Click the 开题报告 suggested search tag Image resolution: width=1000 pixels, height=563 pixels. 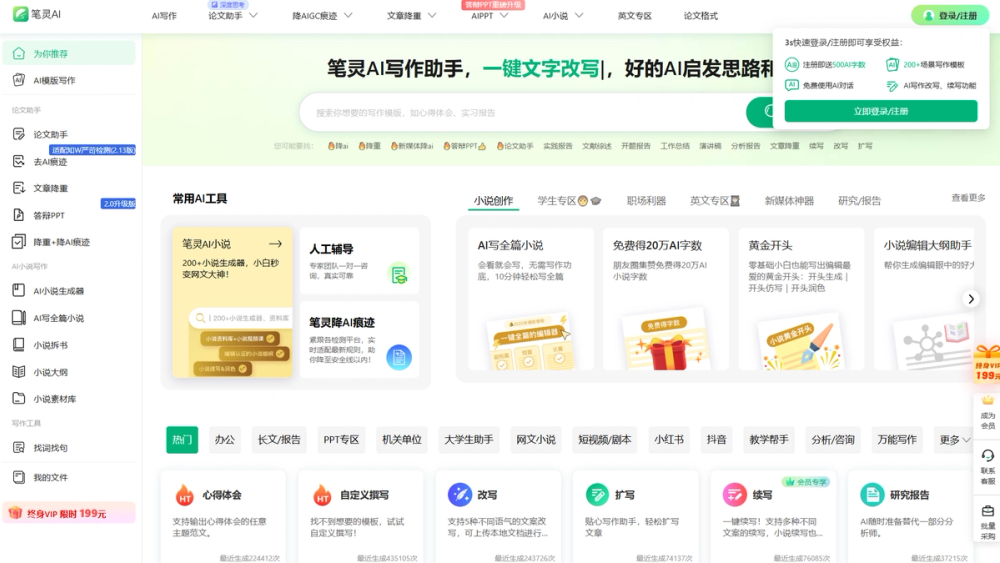pos(636,146)
